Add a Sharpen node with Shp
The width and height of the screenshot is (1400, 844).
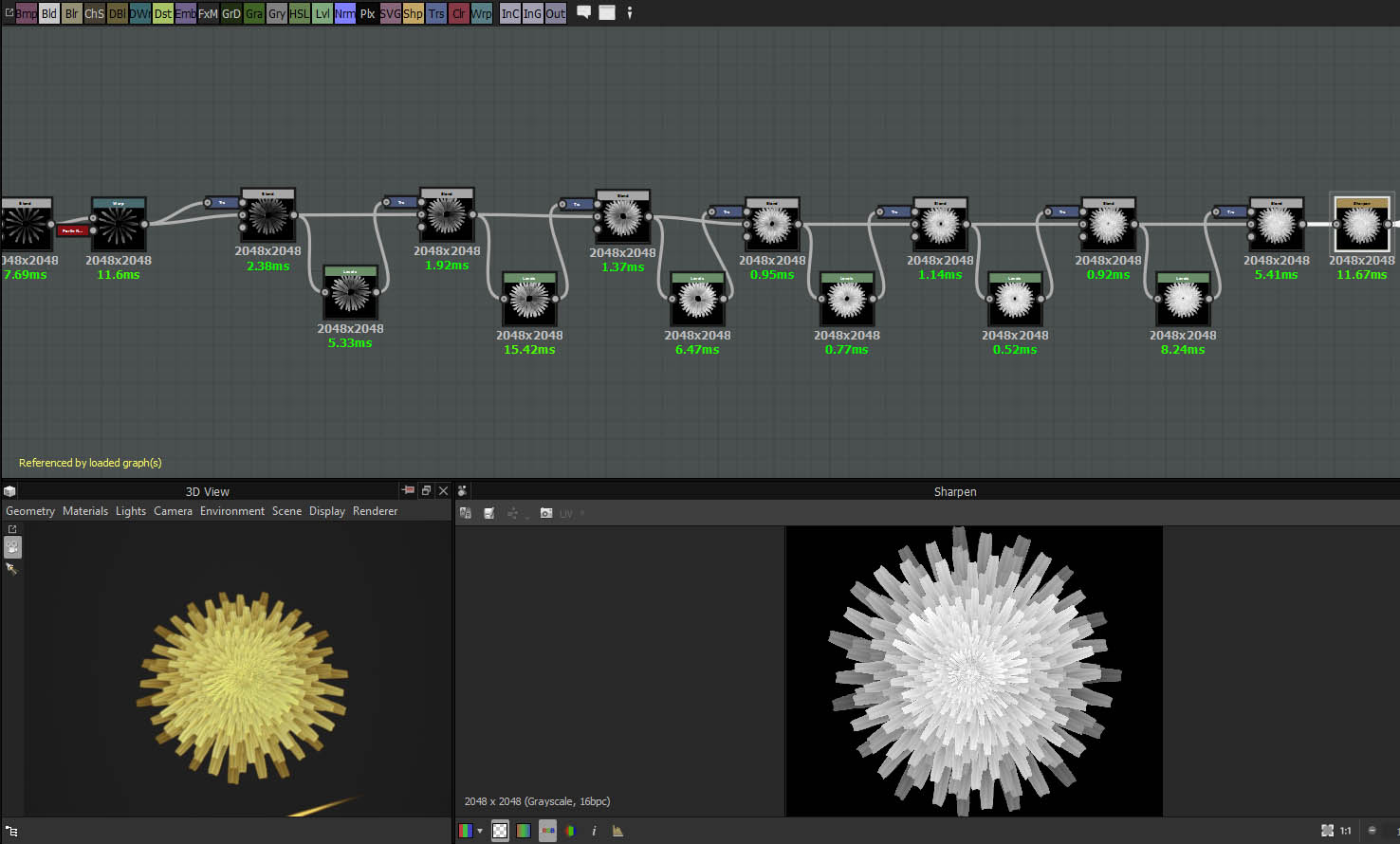pyautogui.click(x=413, y=13)
